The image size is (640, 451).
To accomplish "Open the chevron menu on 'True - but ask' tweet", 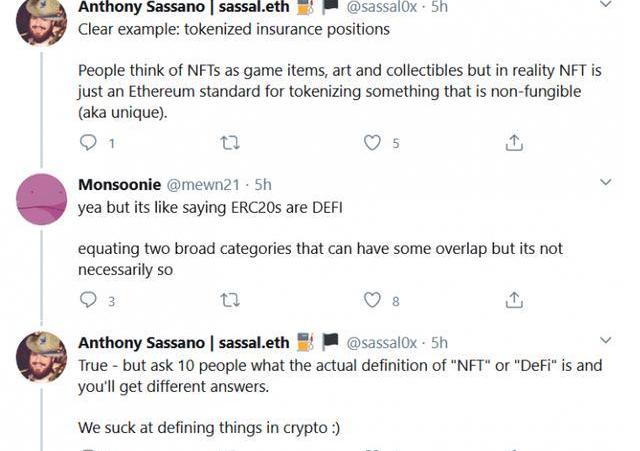I will point(606,341).
